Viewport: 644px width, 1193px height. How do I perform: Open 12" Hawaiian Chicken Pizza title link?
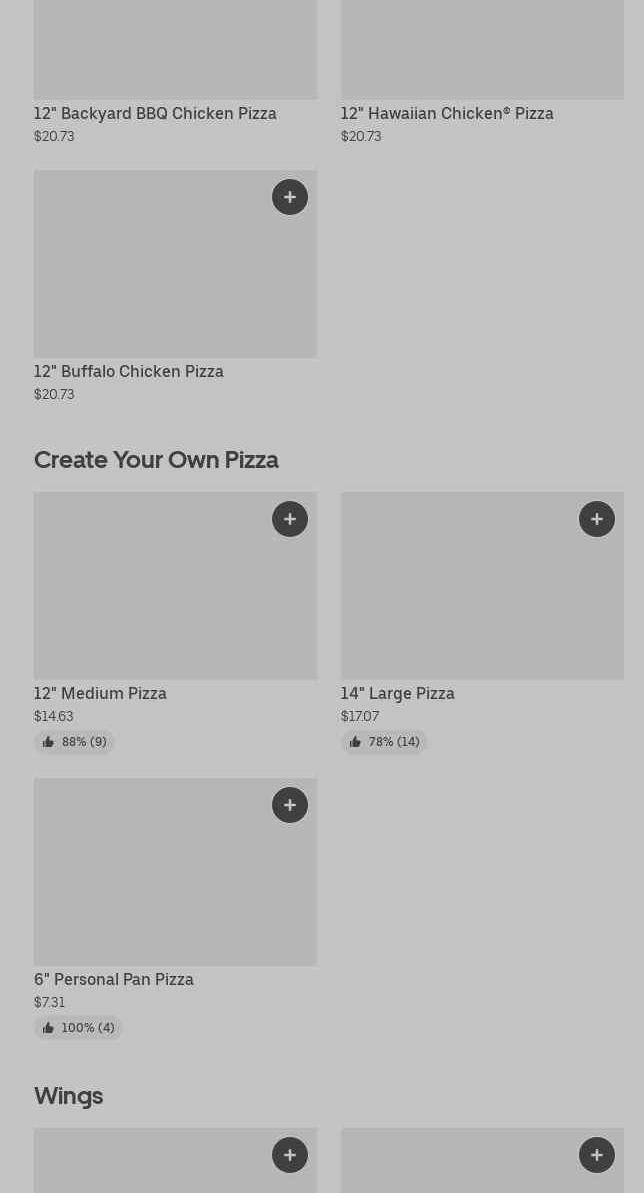point(447,114)
